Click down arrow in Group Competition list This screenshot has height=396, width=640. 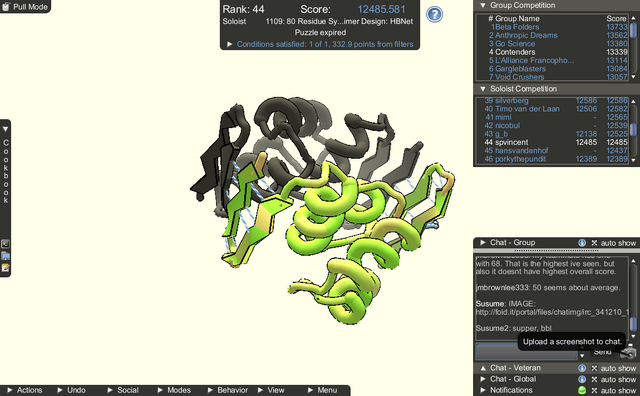point(633,77)
